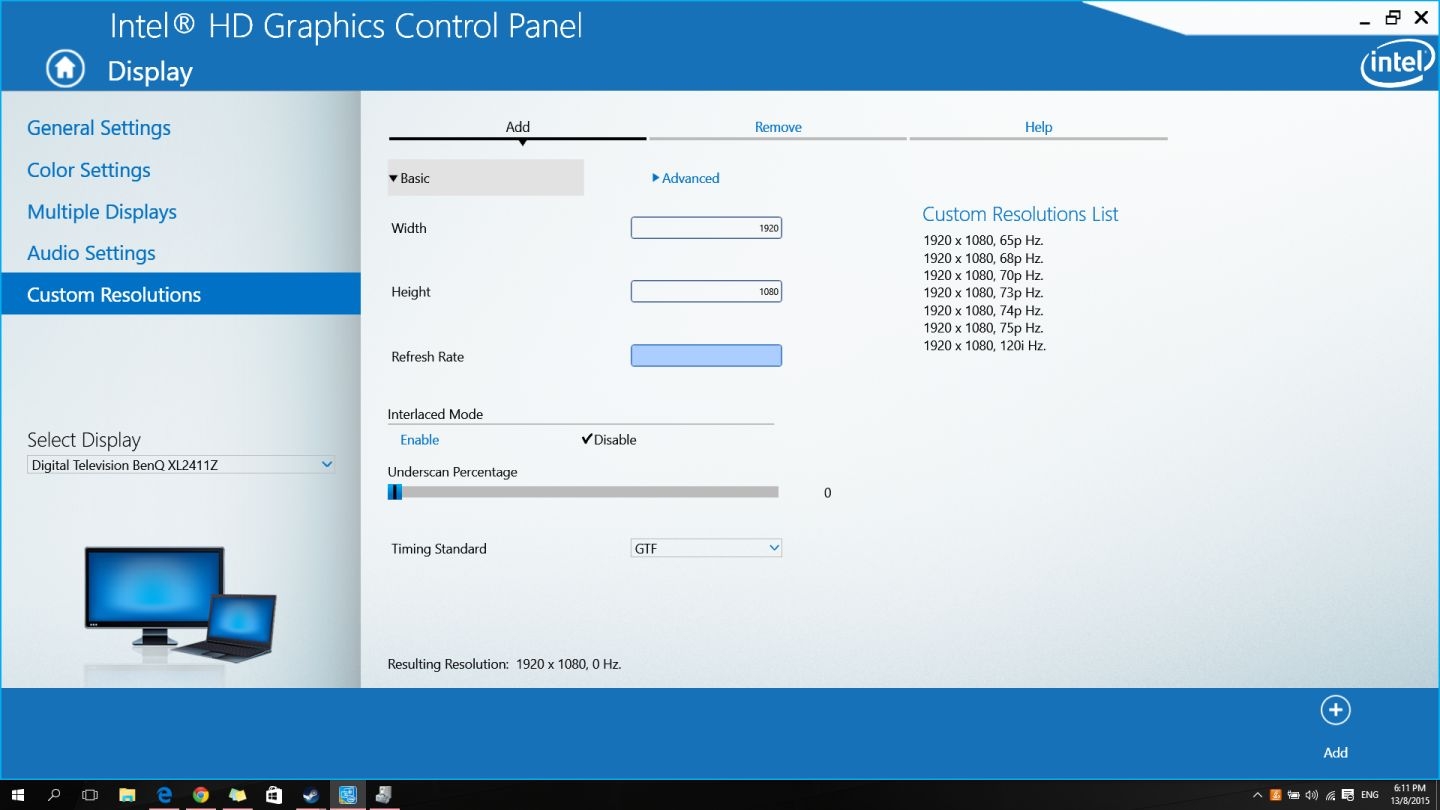Open the Select Display dropdown

181,465
